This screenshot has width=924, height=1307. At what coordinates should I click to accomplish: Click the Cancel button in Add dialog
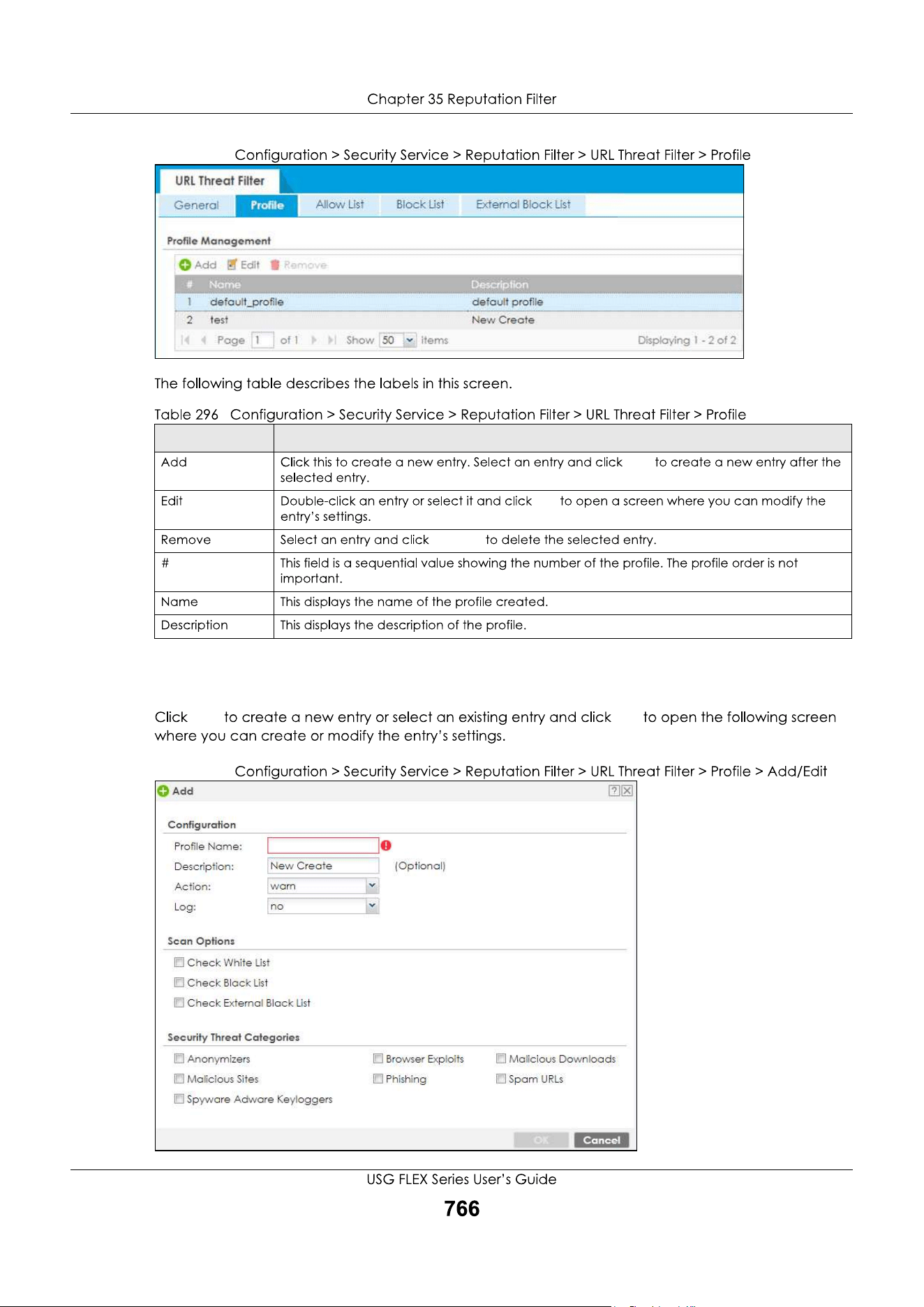(602, 1140)
